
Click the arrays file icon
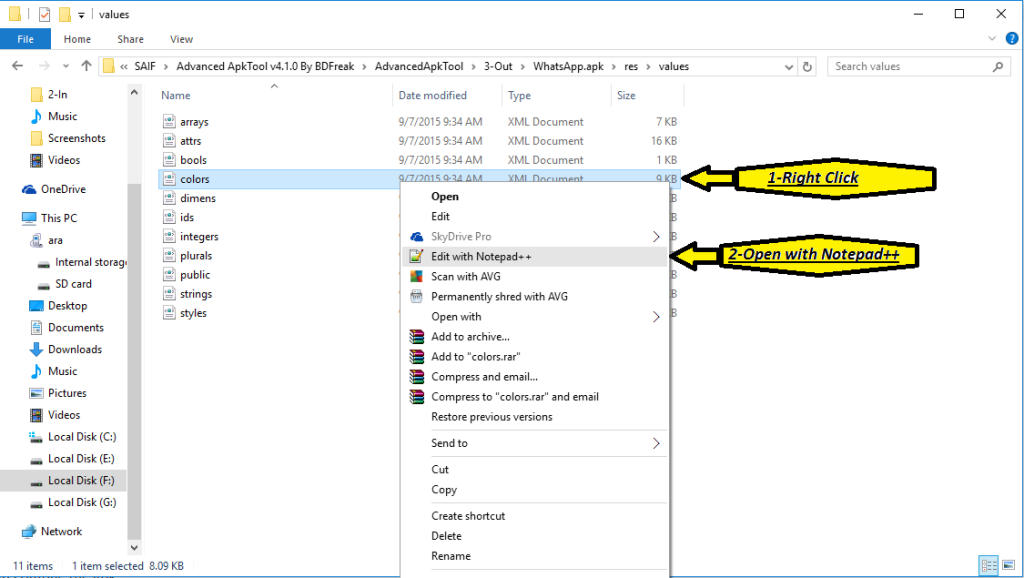[169, 121]
